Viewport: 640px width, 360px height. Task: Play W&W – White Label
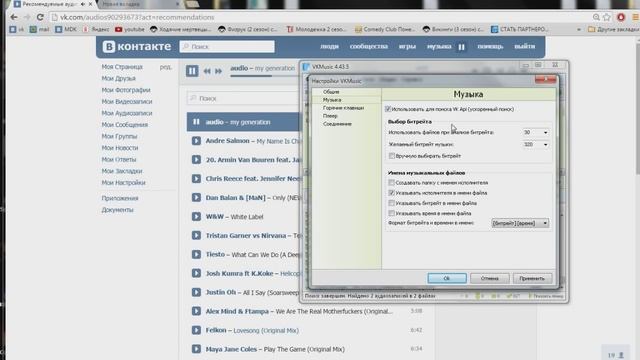point(196,216)
